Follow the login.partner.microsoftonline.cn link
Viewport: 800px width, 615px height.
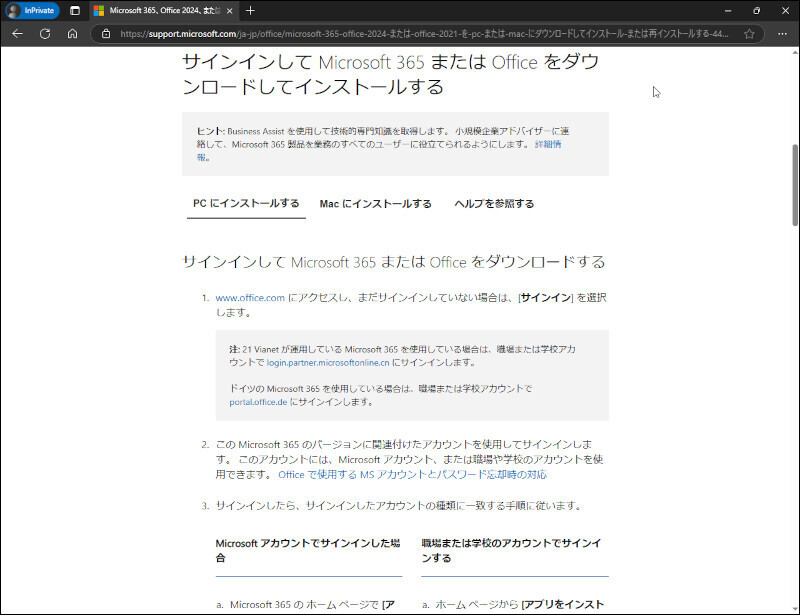(x=328, y=362)
